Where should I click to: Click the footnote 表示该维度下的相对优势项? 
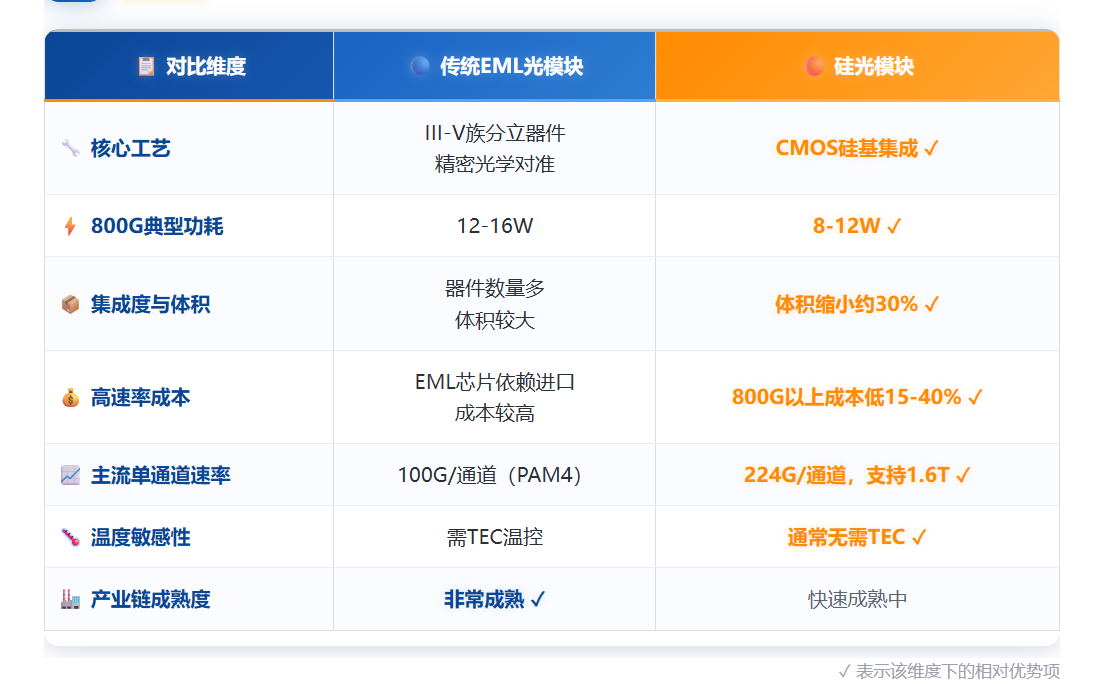tap(957, 671)
